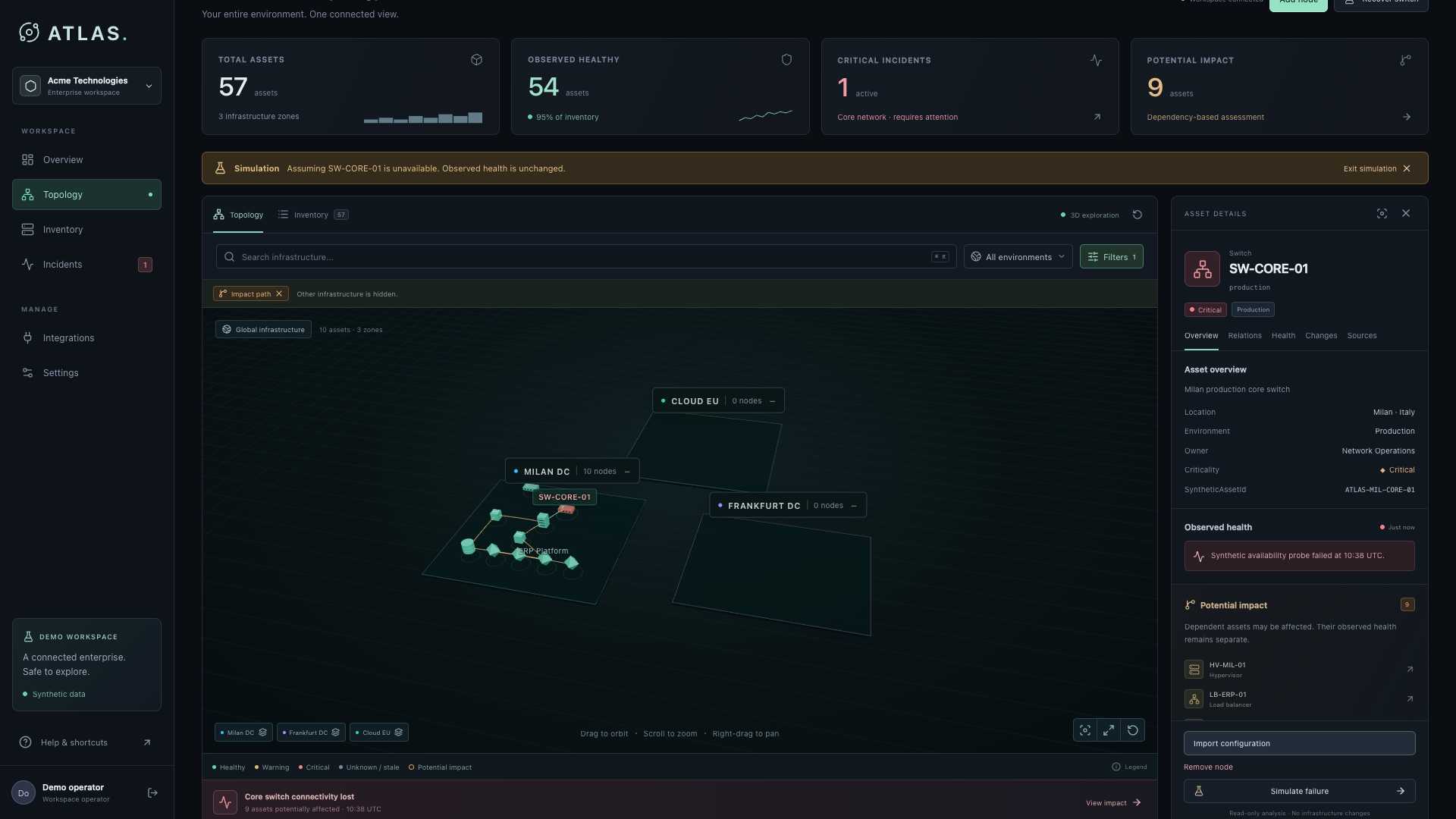Open the Filters button

(x=1111, y=257)
